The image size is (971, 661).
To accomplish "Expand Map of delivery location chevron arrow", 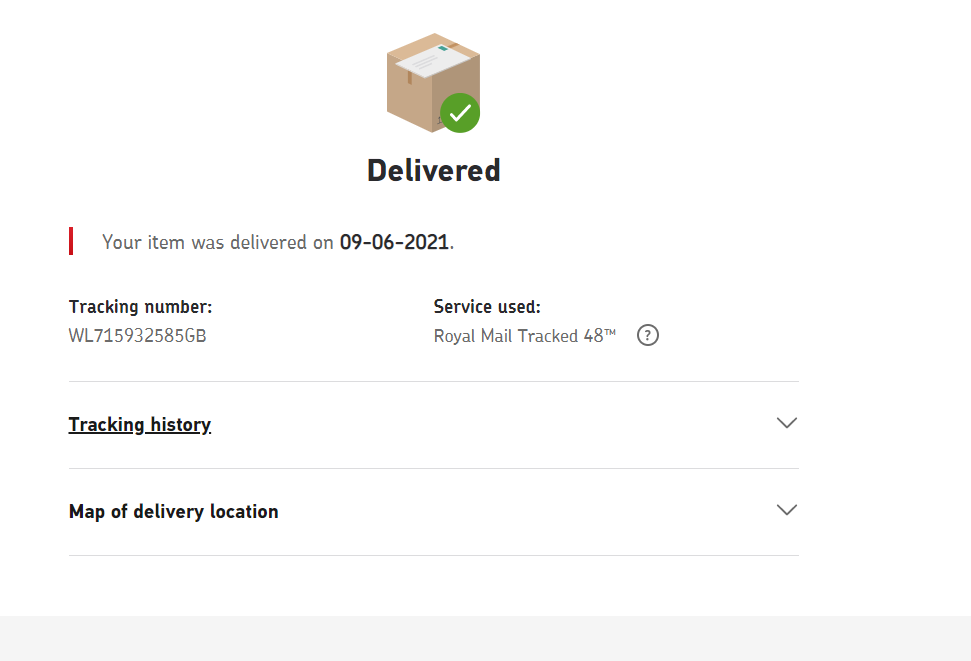I will [x=787, y=510].
